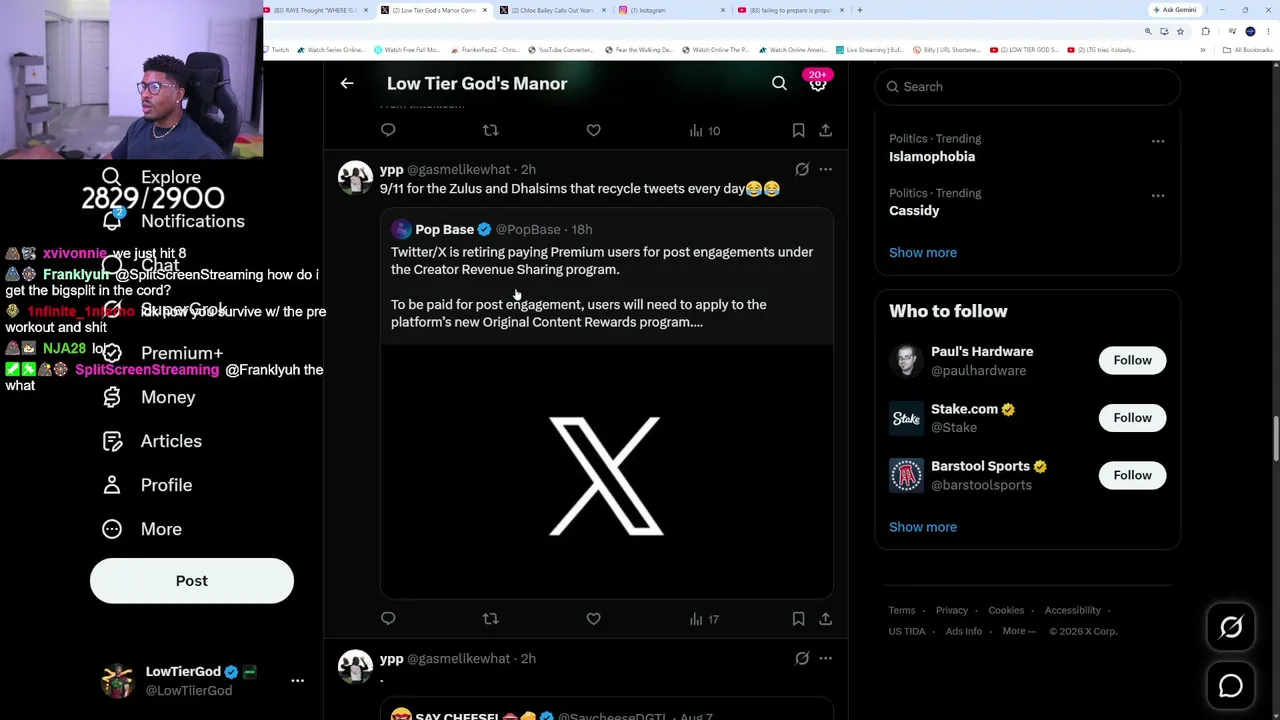The height and width of the screenshot is (720, 1280).
Task: Open Pop Base's quoted post profile name
Action: (444, 230)
